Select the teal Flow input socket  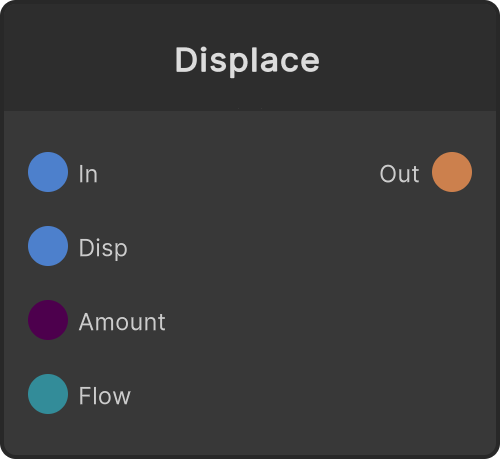[48, 394]
